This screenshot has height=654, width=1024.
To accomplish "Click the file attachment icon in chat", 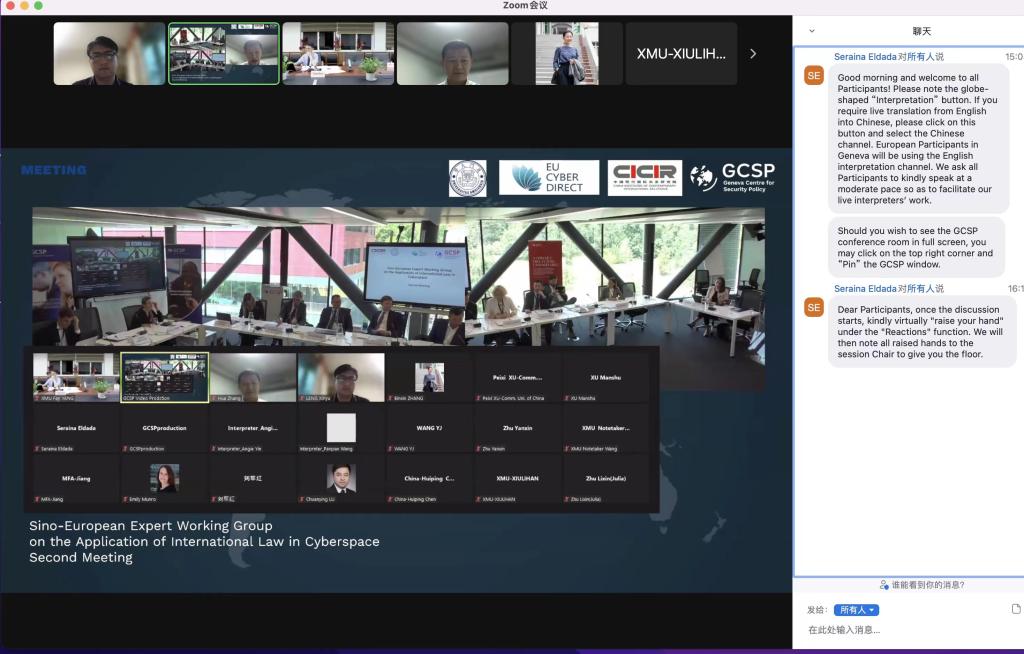I will click(x=1016, y=609).
